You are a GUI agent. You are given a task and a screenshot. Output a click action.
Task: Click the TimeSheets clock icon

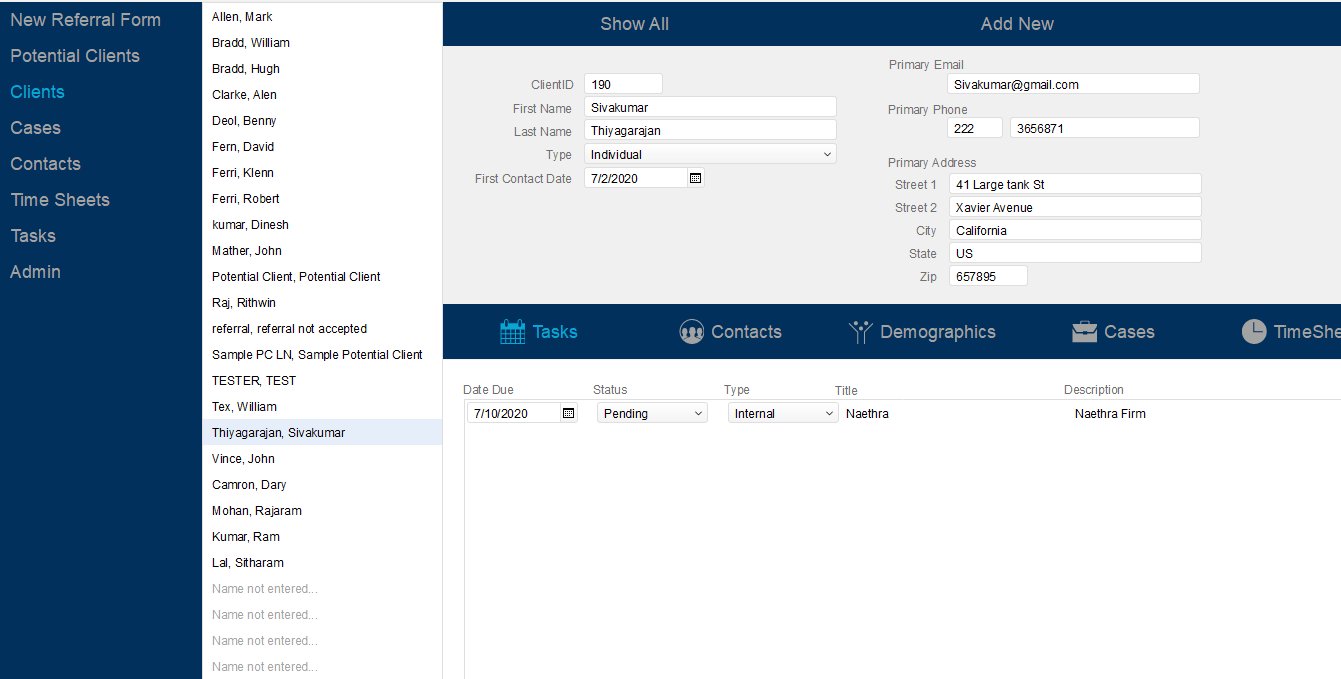coord(1254,332)
